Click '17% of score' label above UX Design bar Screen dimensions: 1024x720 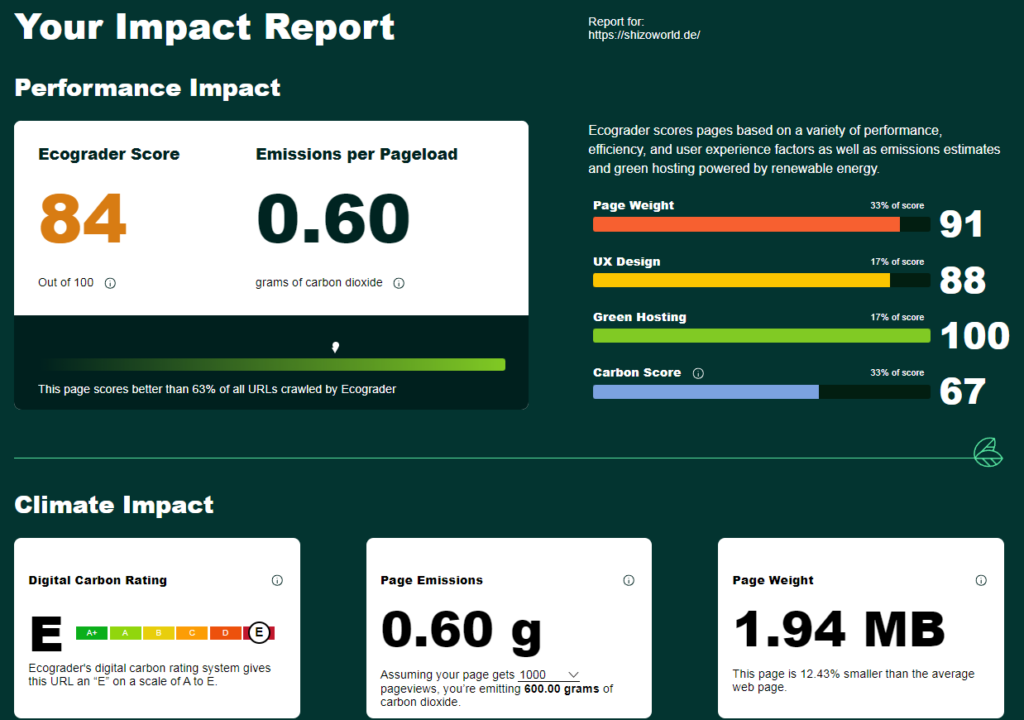[x=897, y=261]
